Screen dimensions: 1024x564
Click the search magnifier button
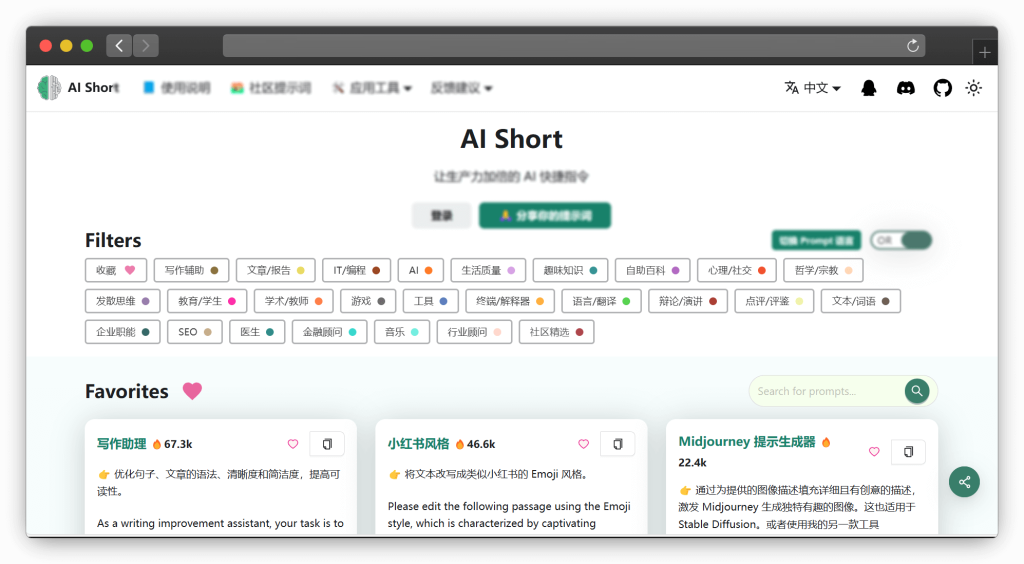click(917, 391)
